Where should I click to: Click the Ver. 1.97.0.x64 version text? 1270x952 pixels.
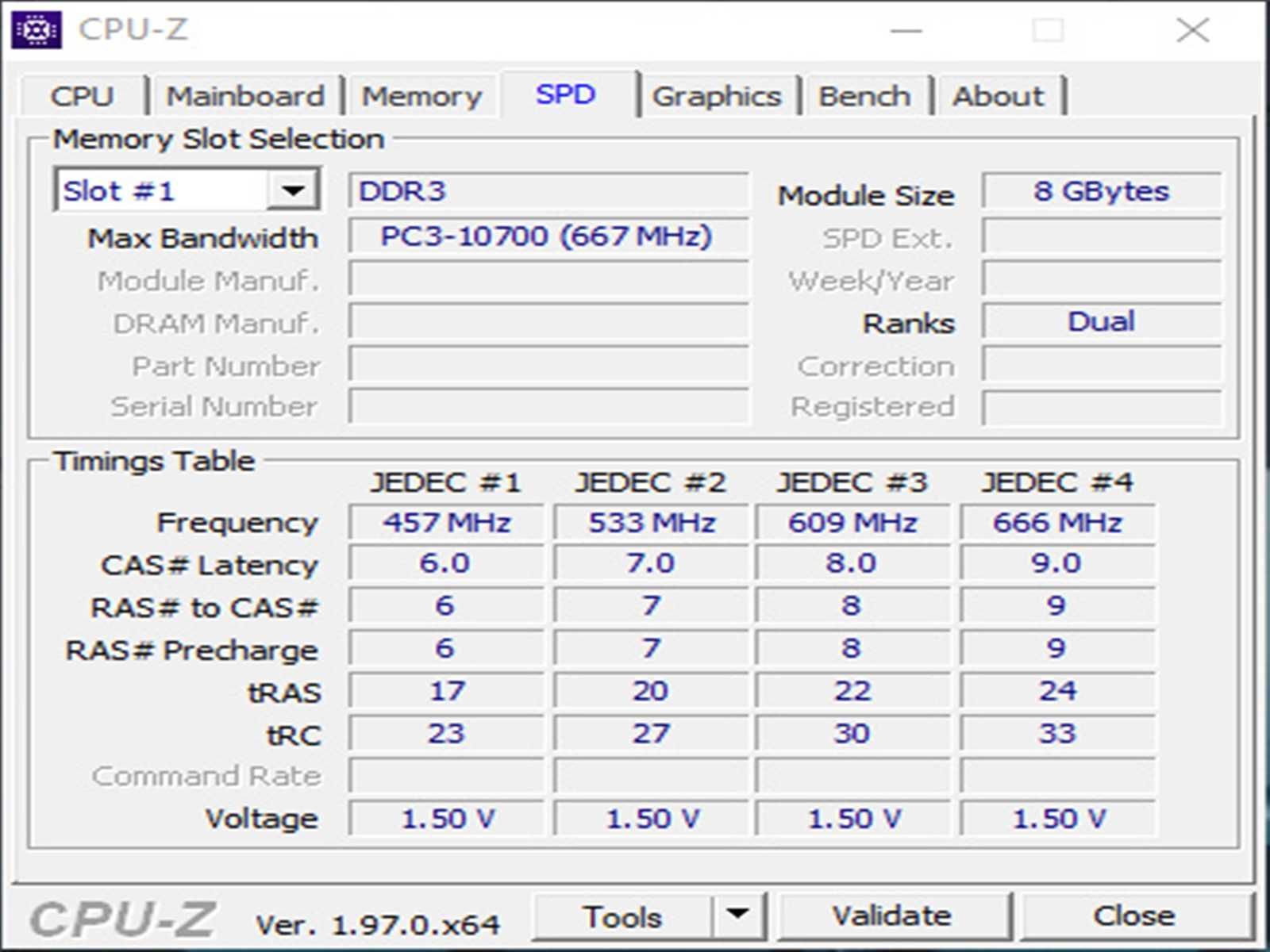tap(378, 924)
